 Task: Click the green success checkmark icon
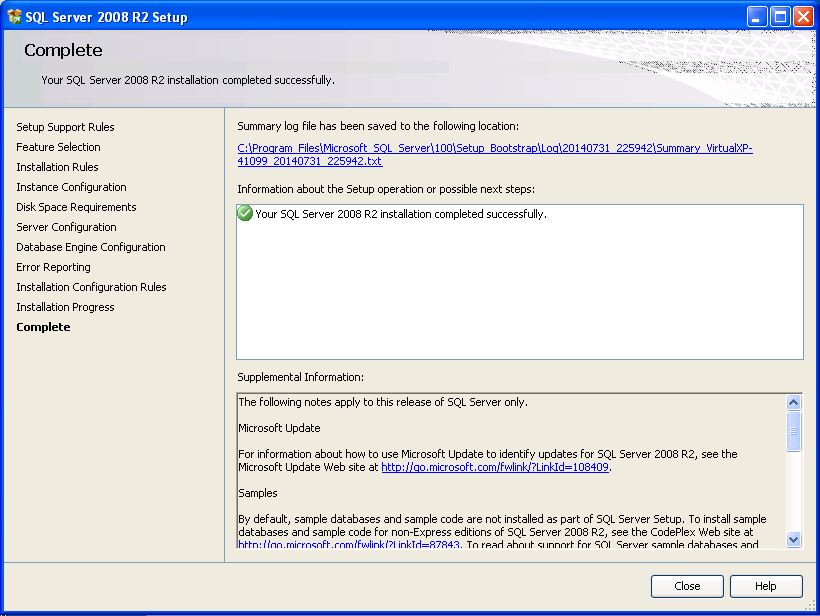[x=245, y=214]
